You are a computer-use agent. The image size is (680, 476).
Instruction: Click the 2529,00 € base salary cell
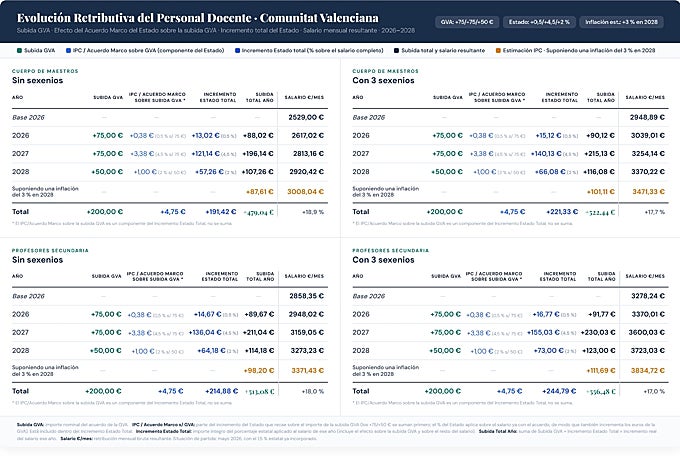point(306,117)
